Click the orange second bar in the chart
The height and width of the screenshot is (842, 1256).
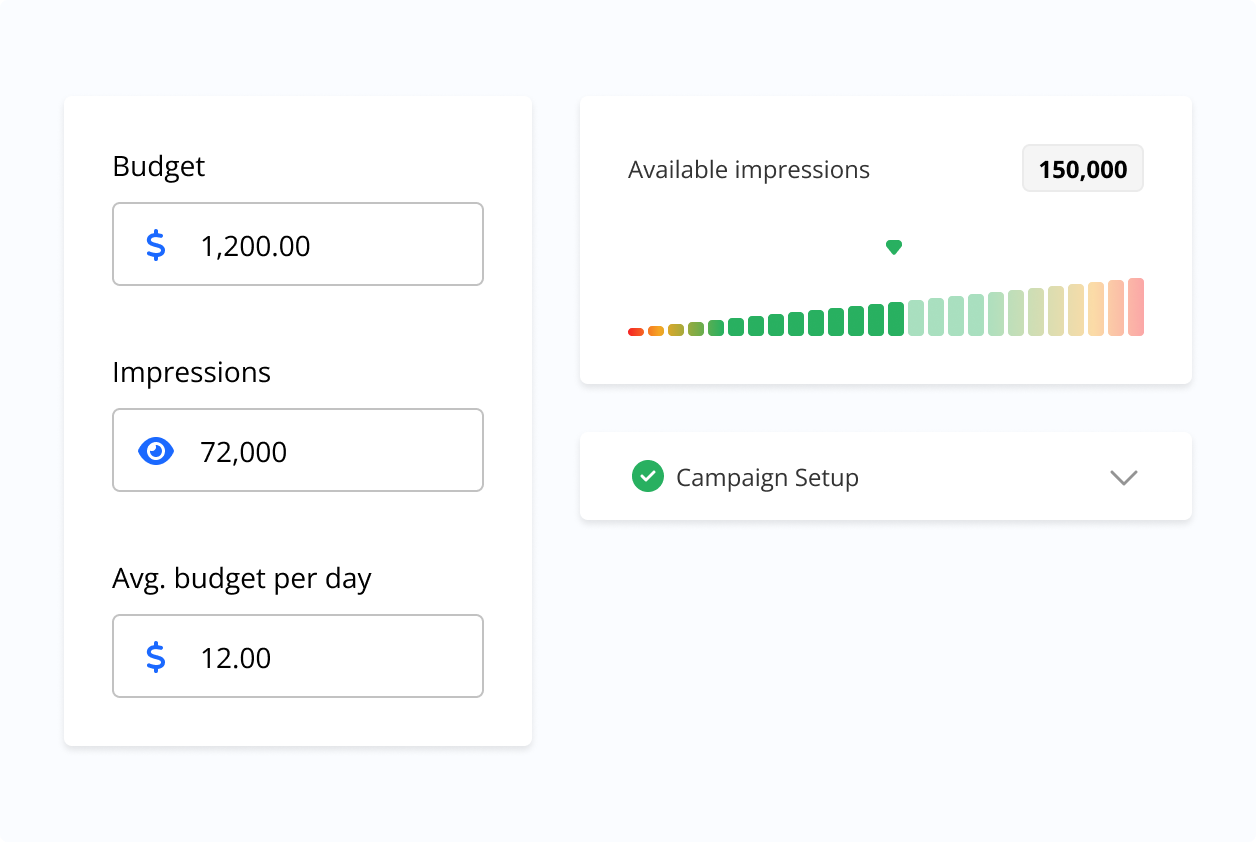656,330
